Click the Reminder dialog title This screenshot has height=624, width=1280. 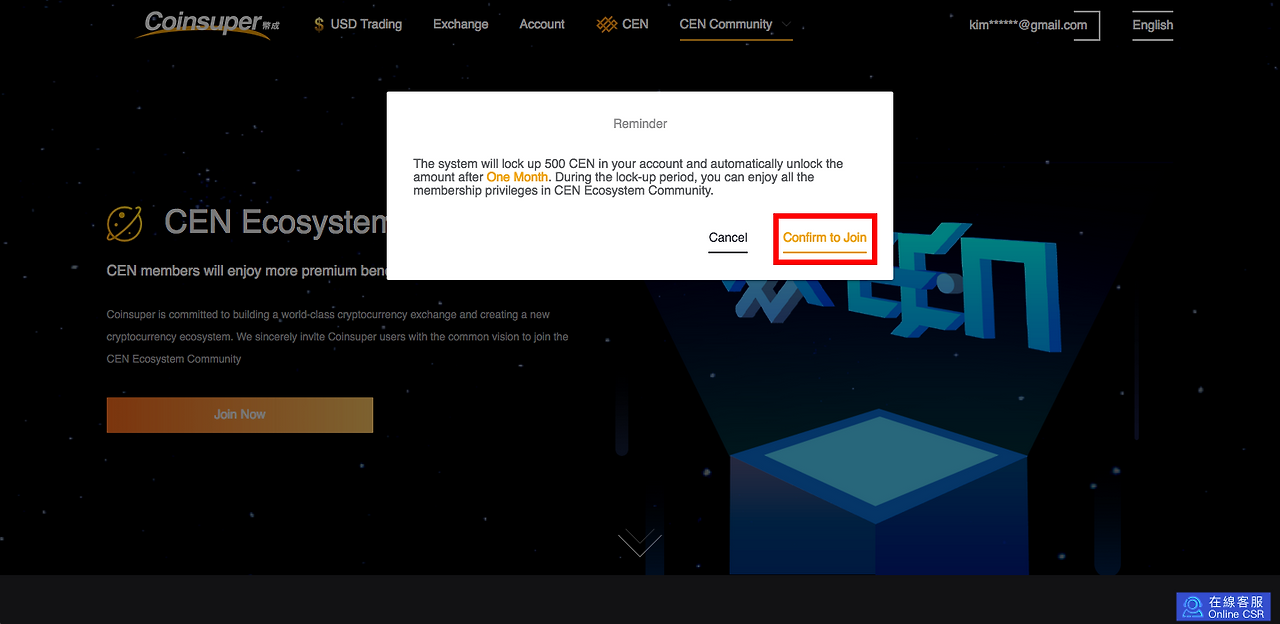(x=640, y=124)
